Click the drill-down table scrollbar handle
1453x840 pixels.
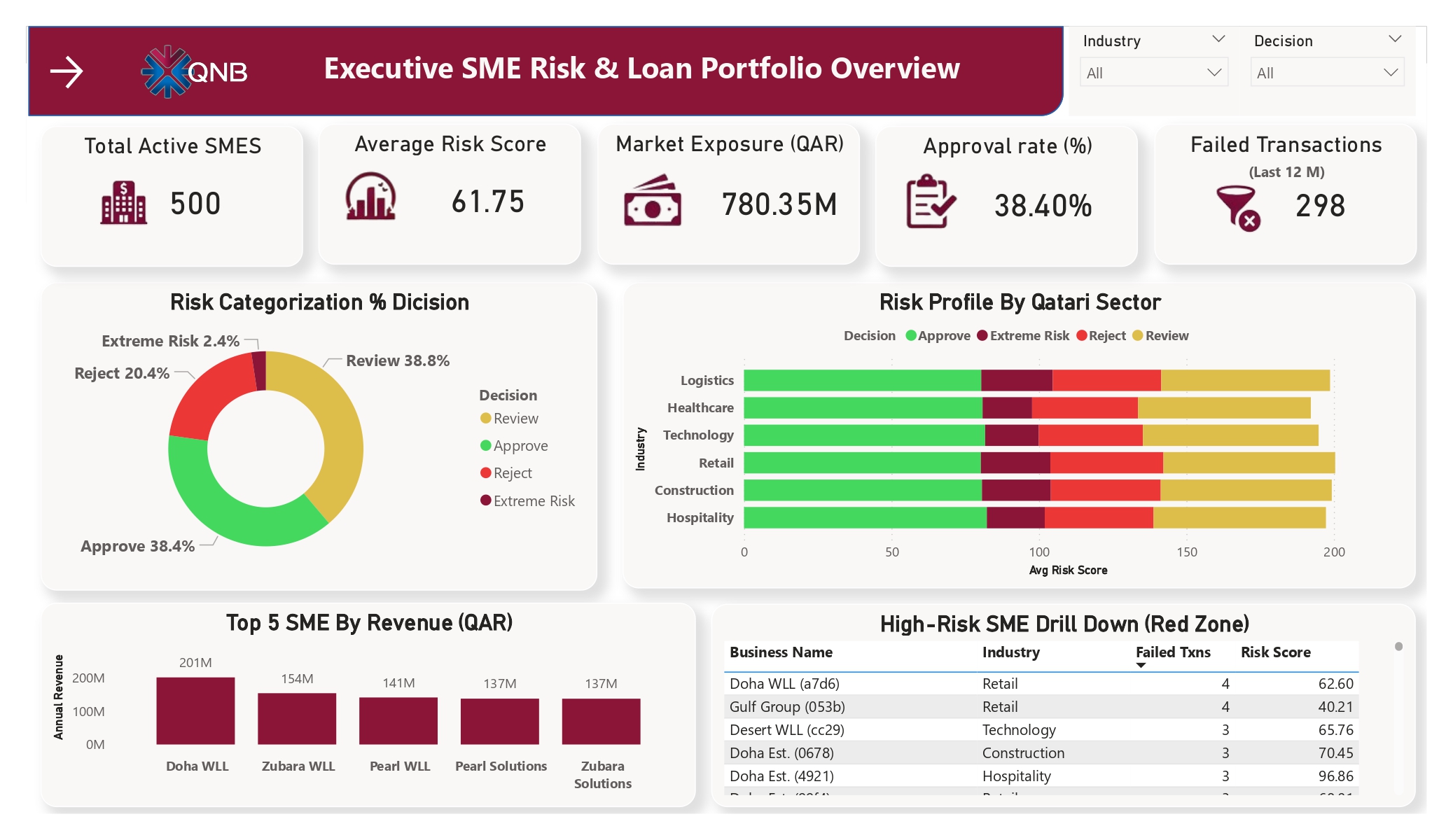tap(1398, 646)
